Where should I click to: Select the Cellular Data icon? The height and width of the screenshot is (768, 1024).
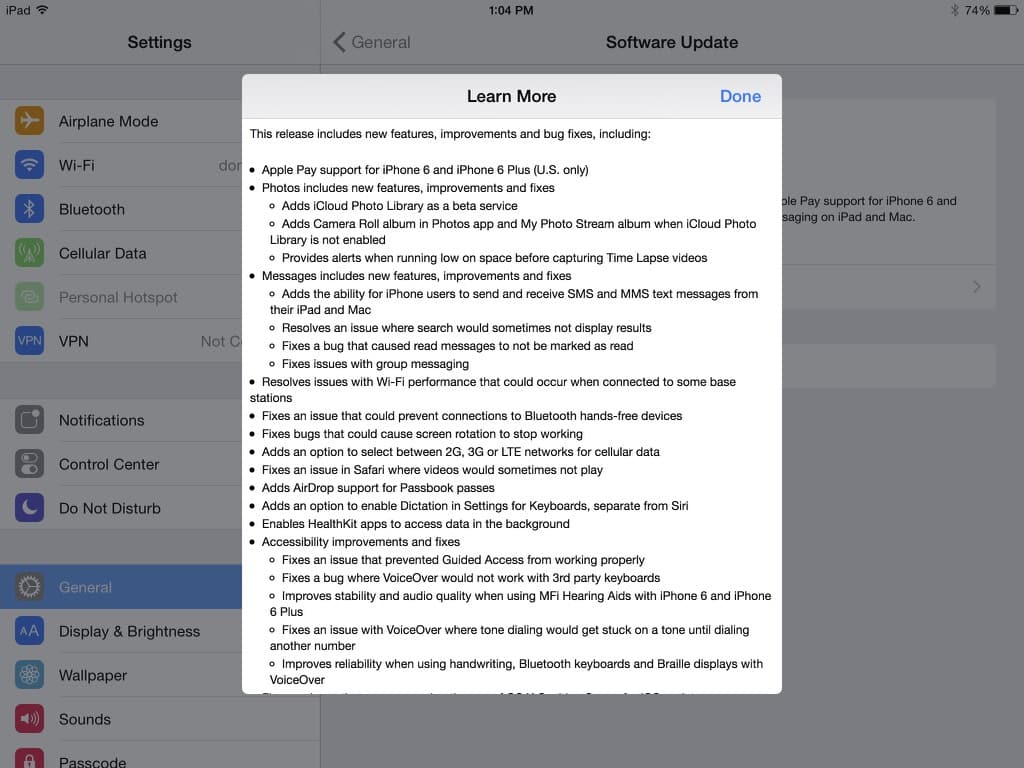tap(29, 253)
